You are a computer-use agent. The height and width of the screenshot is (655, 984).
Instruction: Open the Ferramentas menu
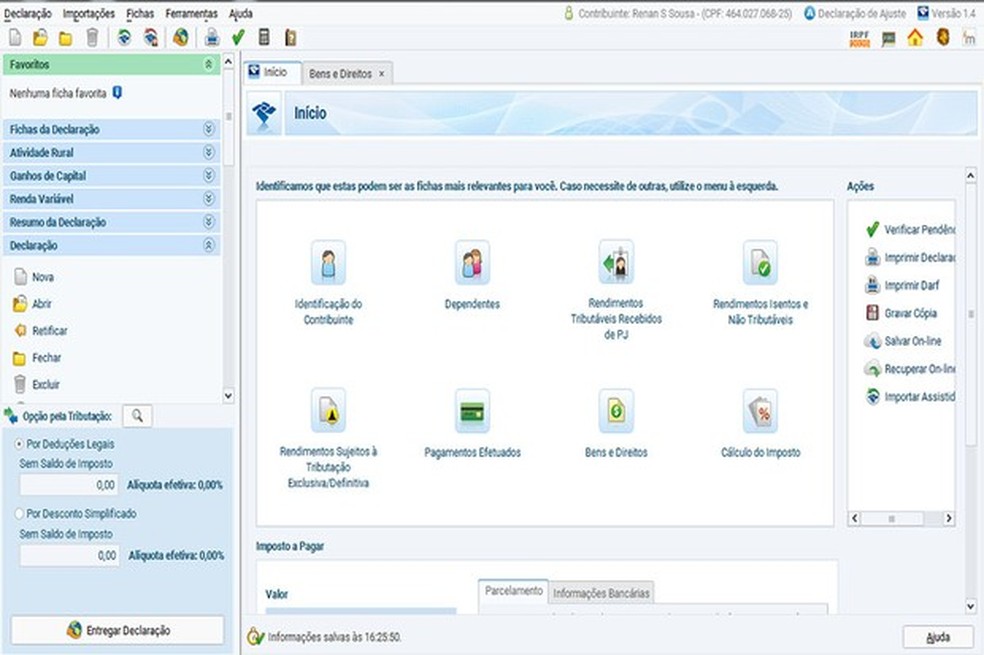click(x=191, y=13)
